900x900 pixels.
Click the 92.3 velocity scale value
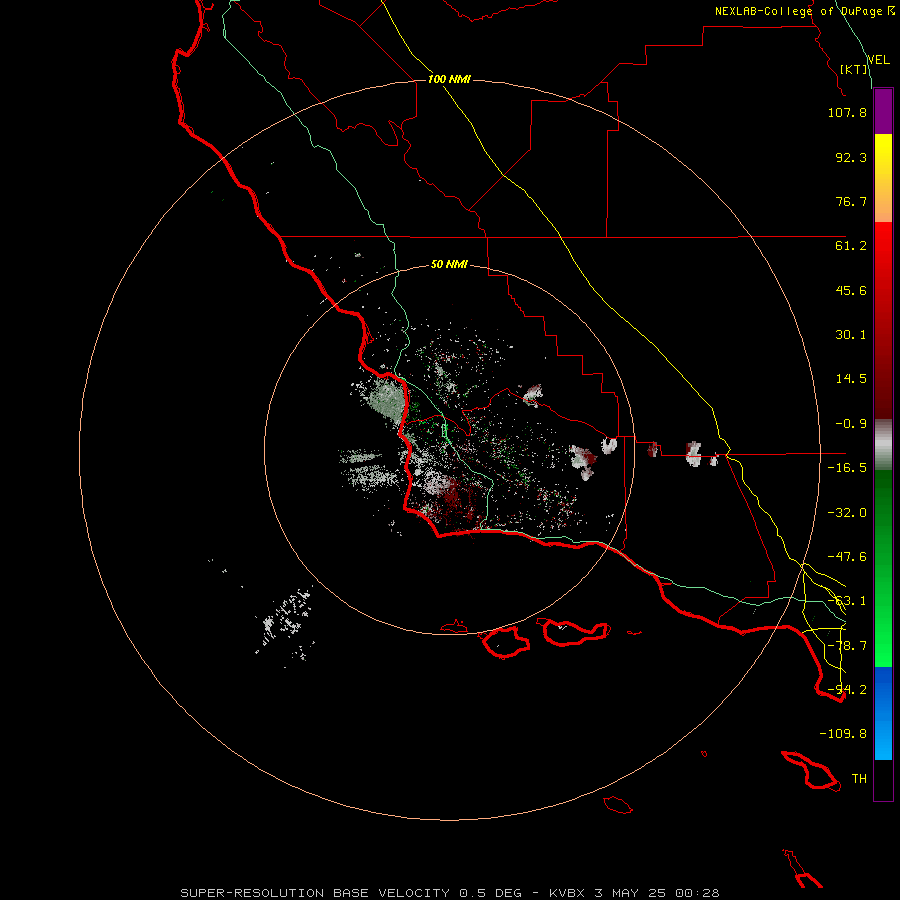851,157
